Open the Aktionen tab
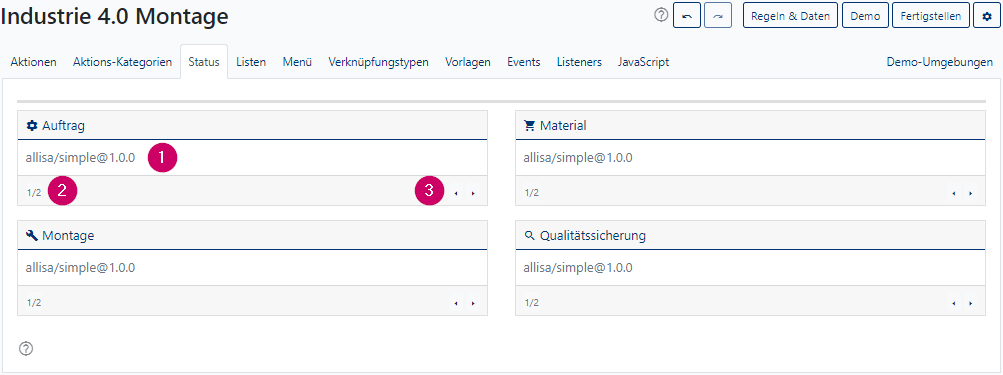This screenshot has height=375, width=1003. point(33,62)
